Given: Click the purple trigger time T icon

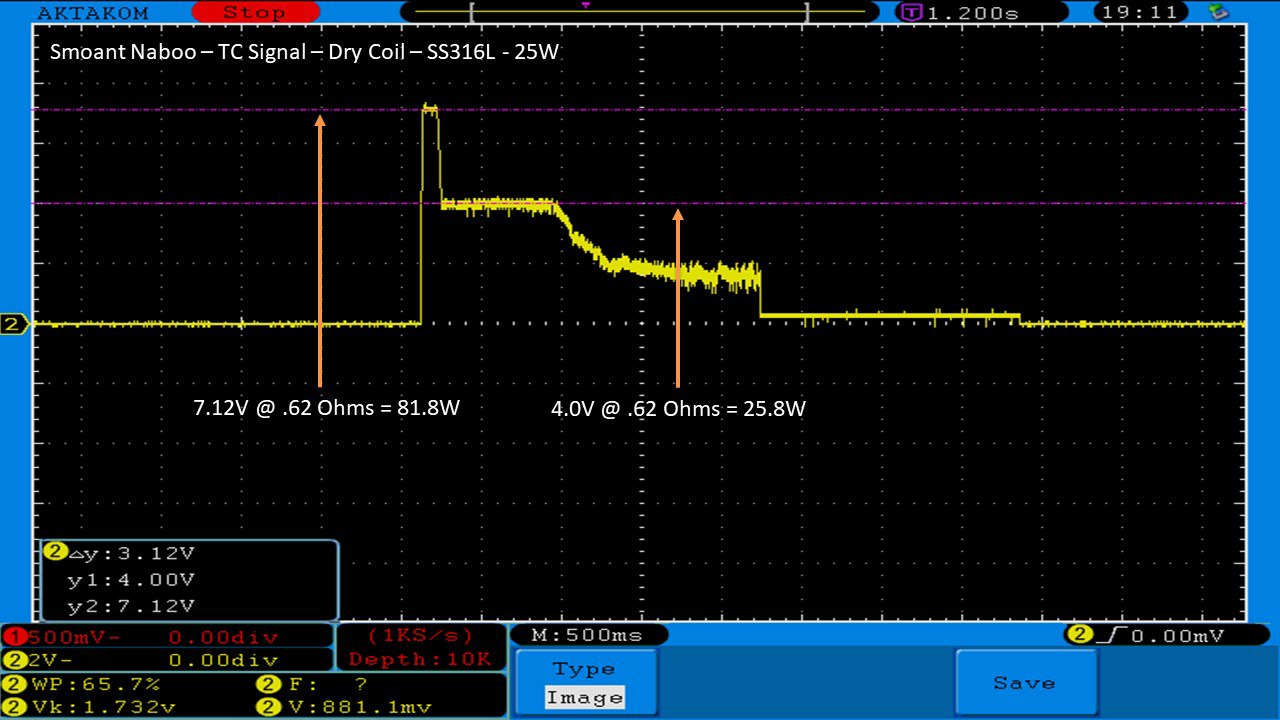Looking at the screenshot, I should click(911, 13).
